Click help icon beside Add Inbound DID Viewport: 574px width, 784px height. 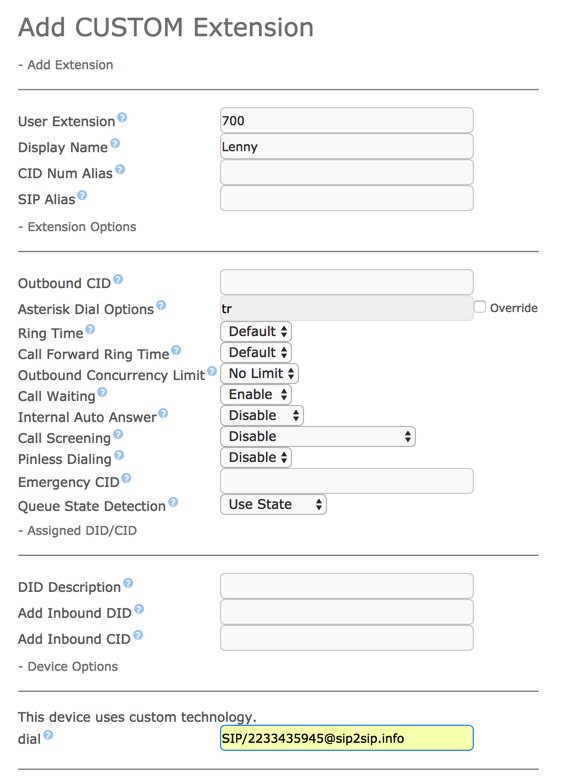139,609
